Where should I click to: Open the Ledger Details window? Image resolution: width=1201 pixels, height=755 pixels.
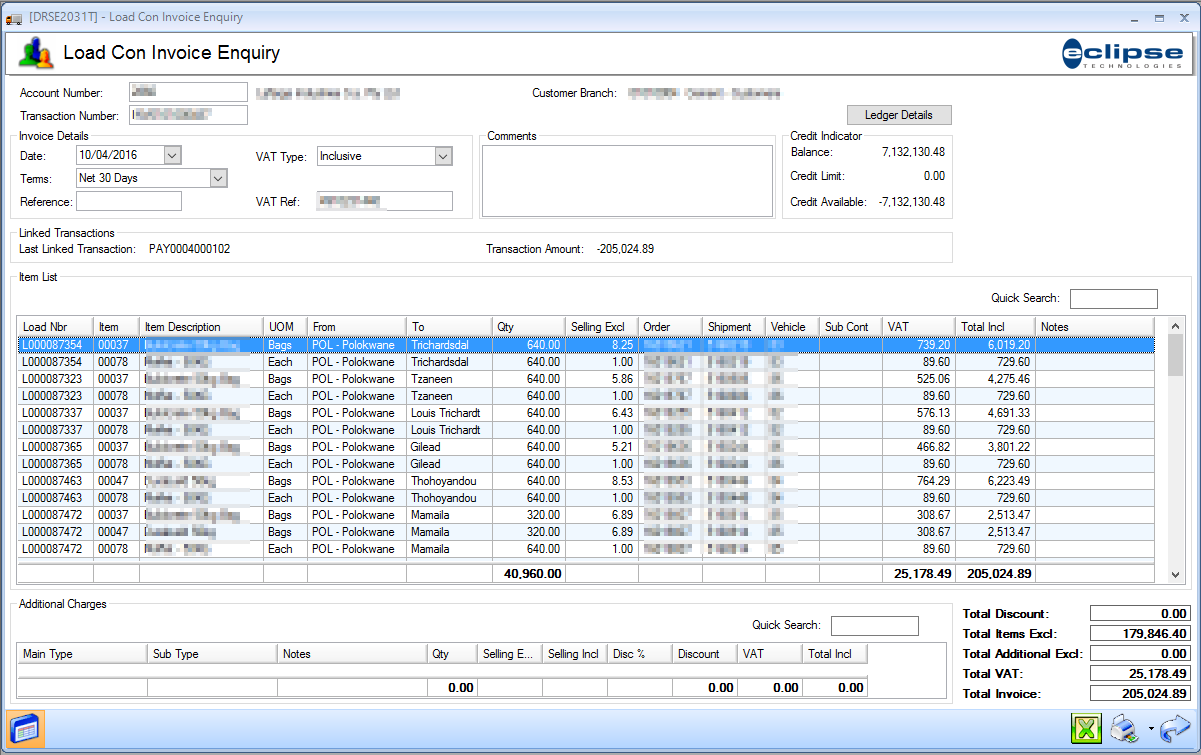tap(898, 115)
